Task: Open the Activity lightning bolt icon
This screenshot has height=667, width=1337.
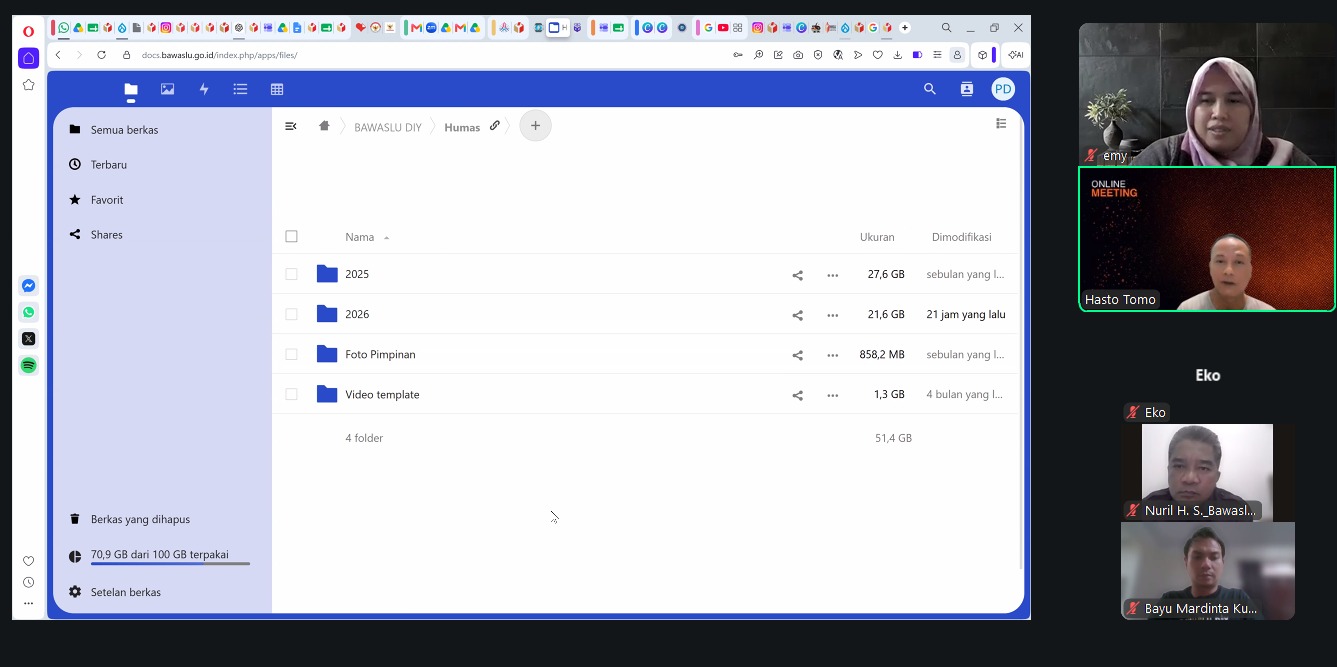Action: point(204,89)
